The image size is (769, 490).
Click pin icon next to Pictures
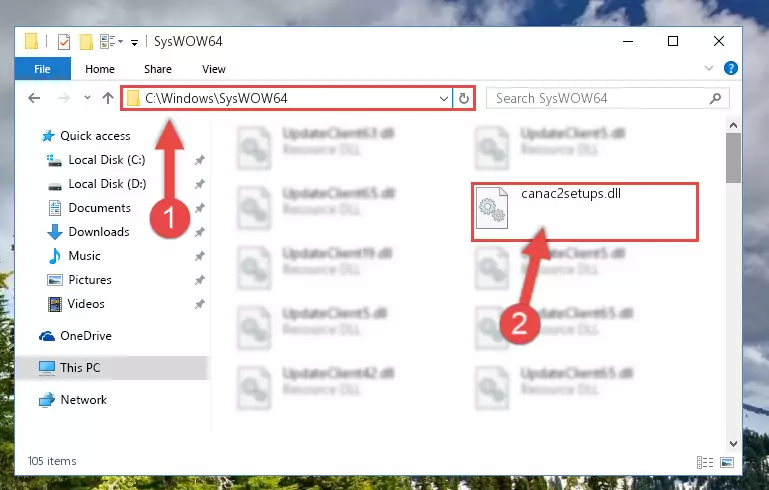(199, 280)
